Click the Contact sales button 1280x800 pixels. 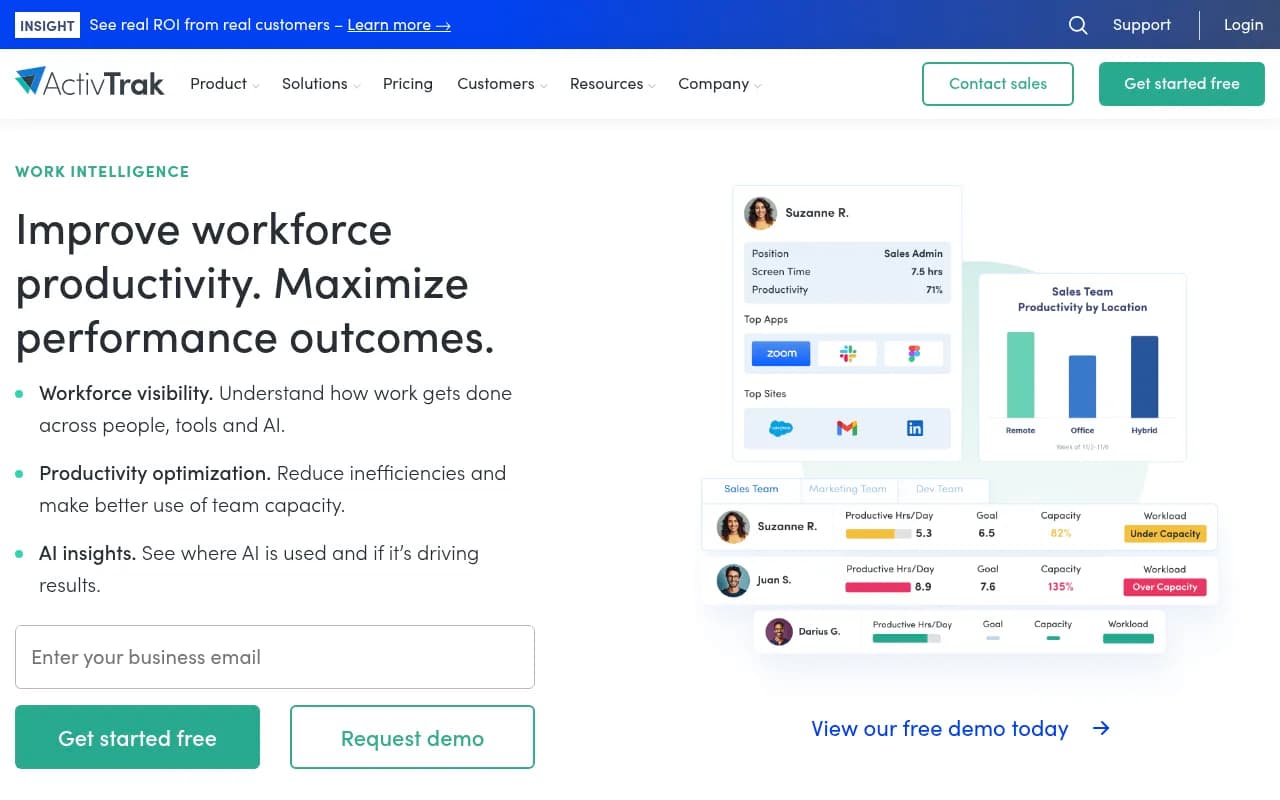[x=998, y=84]
